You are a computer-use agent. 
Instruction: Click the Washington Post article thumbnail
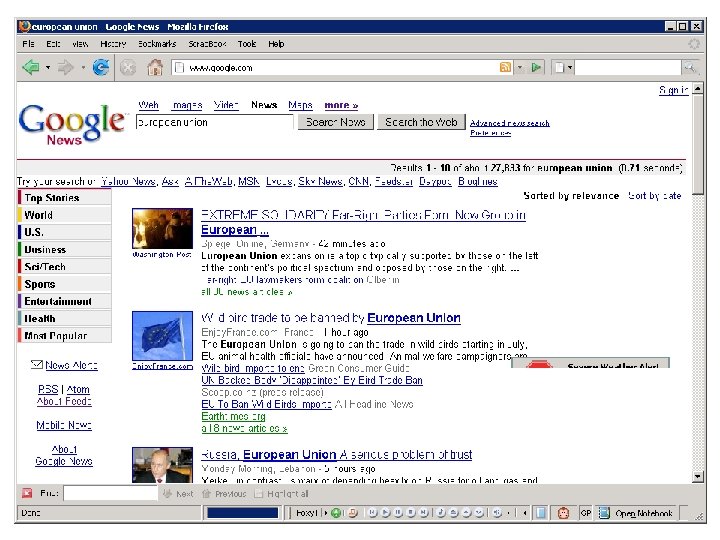pos(163,228)
